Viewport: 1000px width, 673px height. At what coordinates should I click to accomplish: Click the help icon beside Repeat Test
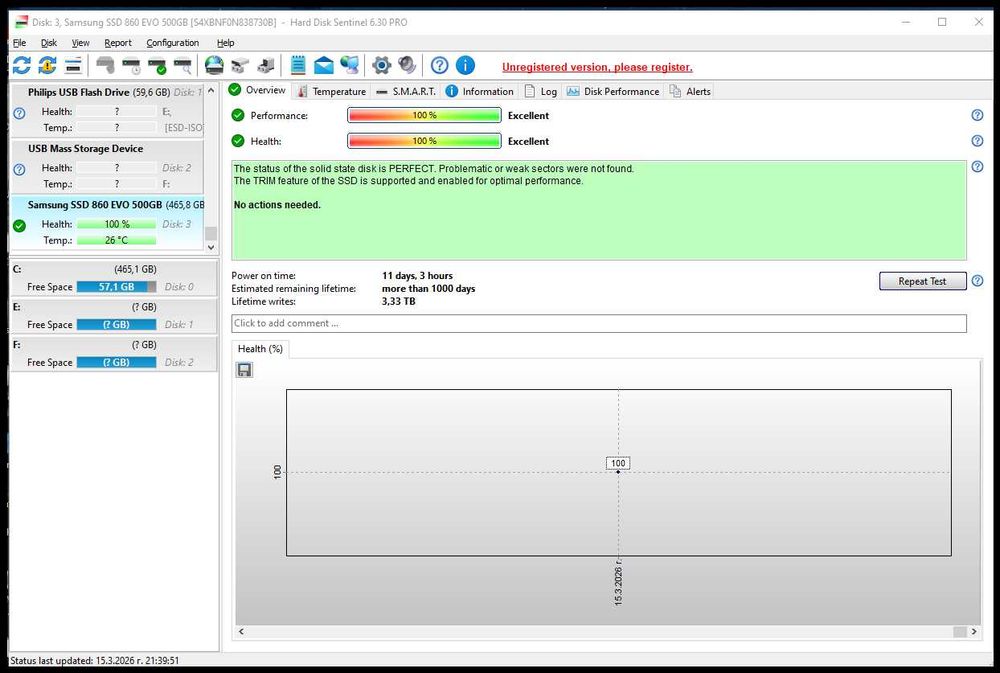point(977,281)
